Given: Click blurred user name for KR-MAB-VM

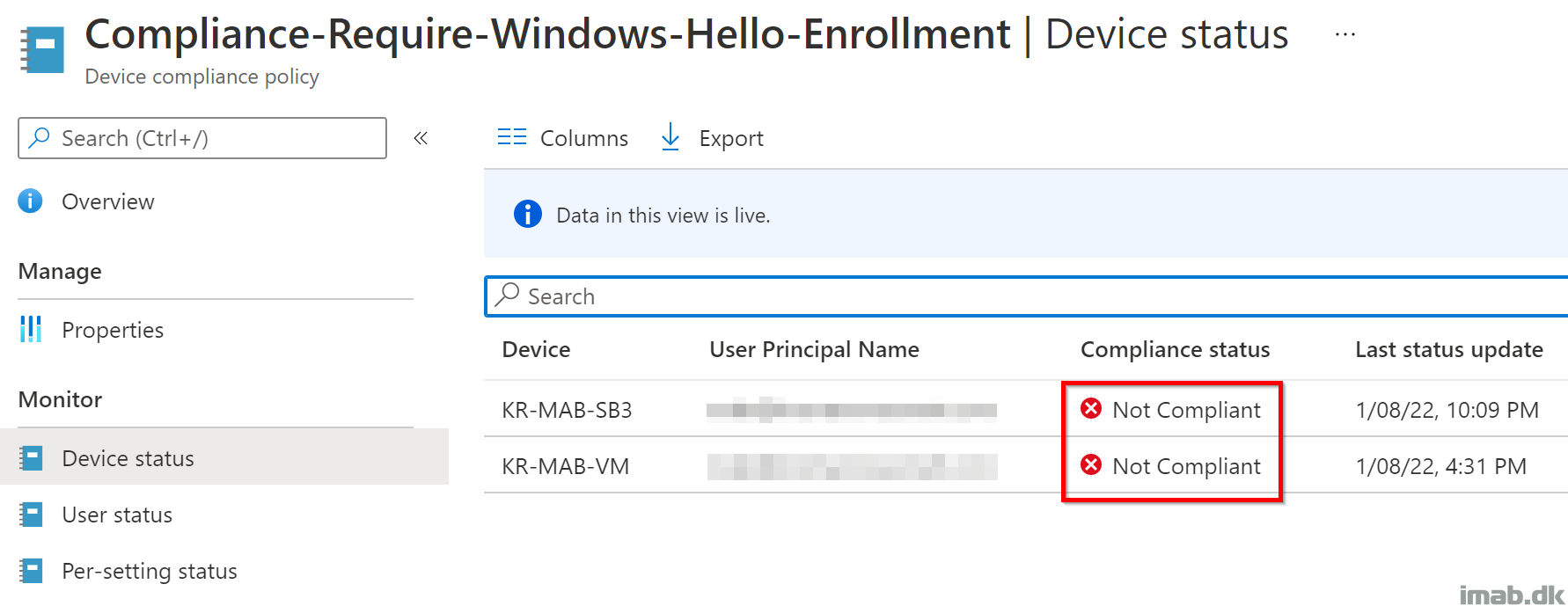Looking at the screenshot, I should point(852,466).
